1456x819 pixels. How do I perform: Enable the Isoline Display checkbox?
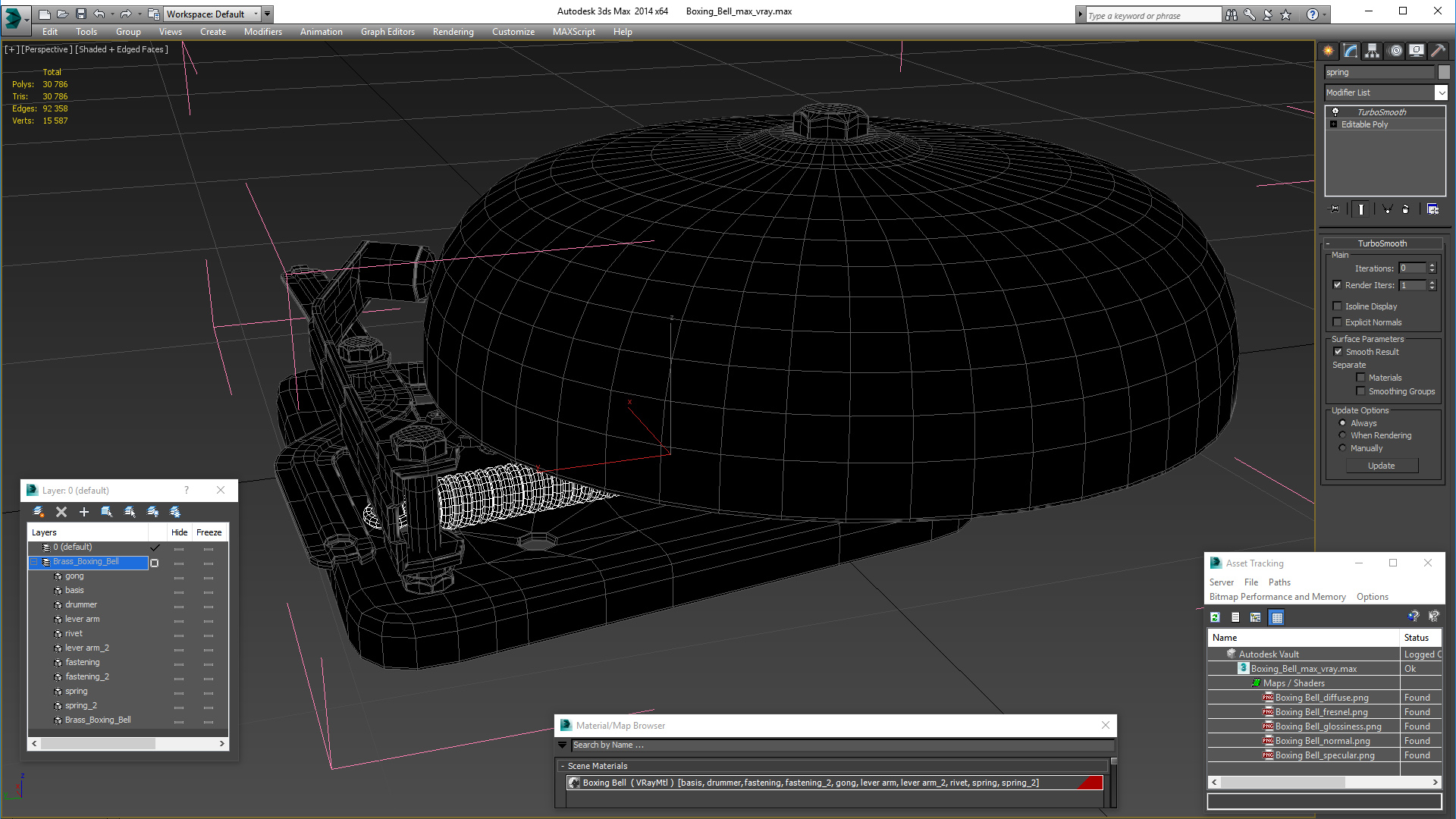point(1338,306)
